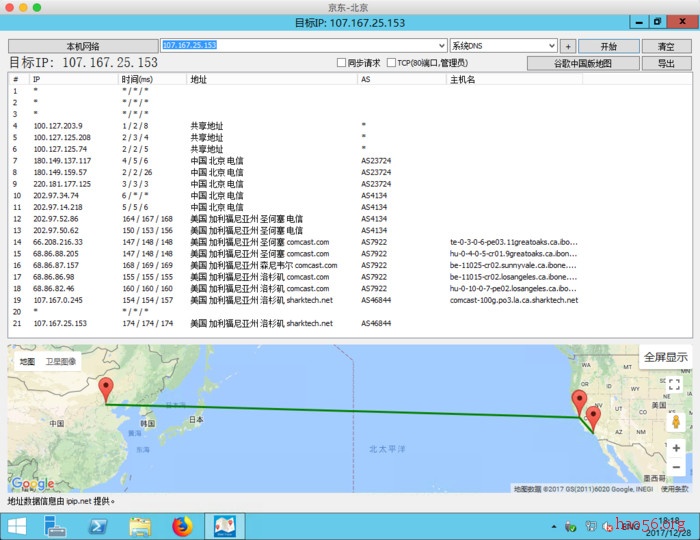Click hostname be-11025-cr02.sunnyvale.ca.ibone
This screenshot has height=540, width=700.
pyautogui.click(x=513, y=265)
